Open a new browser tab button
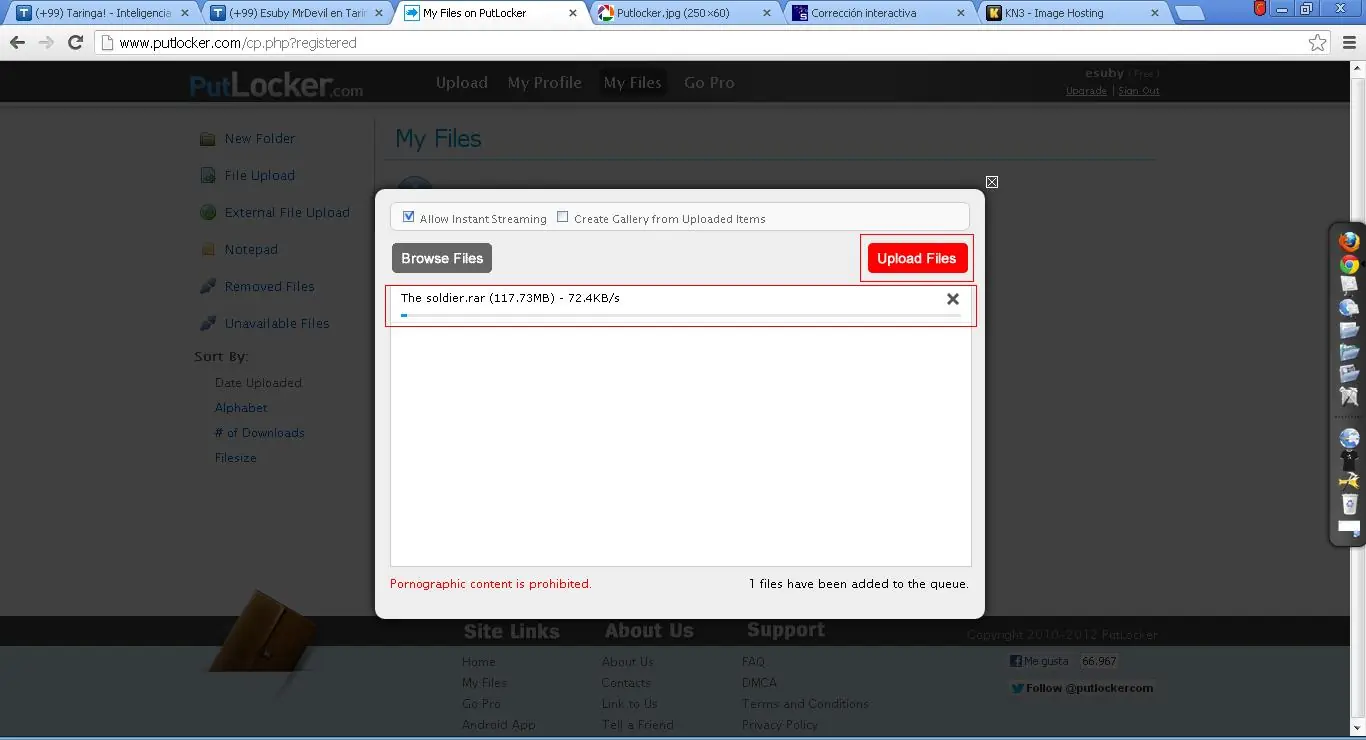The width and height of the screenshot is (1366, 740). (x=1189, y=13)
